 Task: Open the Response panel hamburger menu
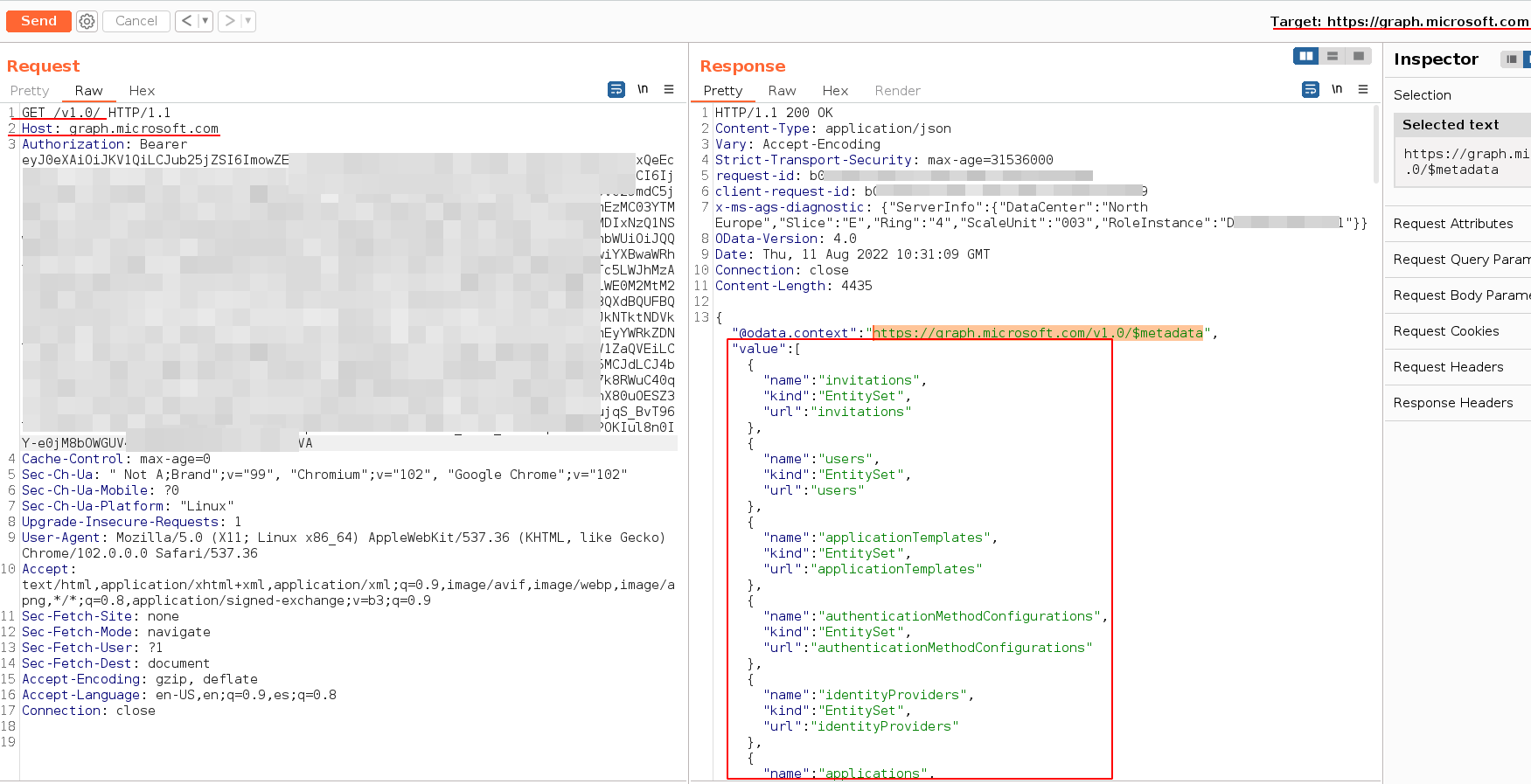tap(1363, 89)
